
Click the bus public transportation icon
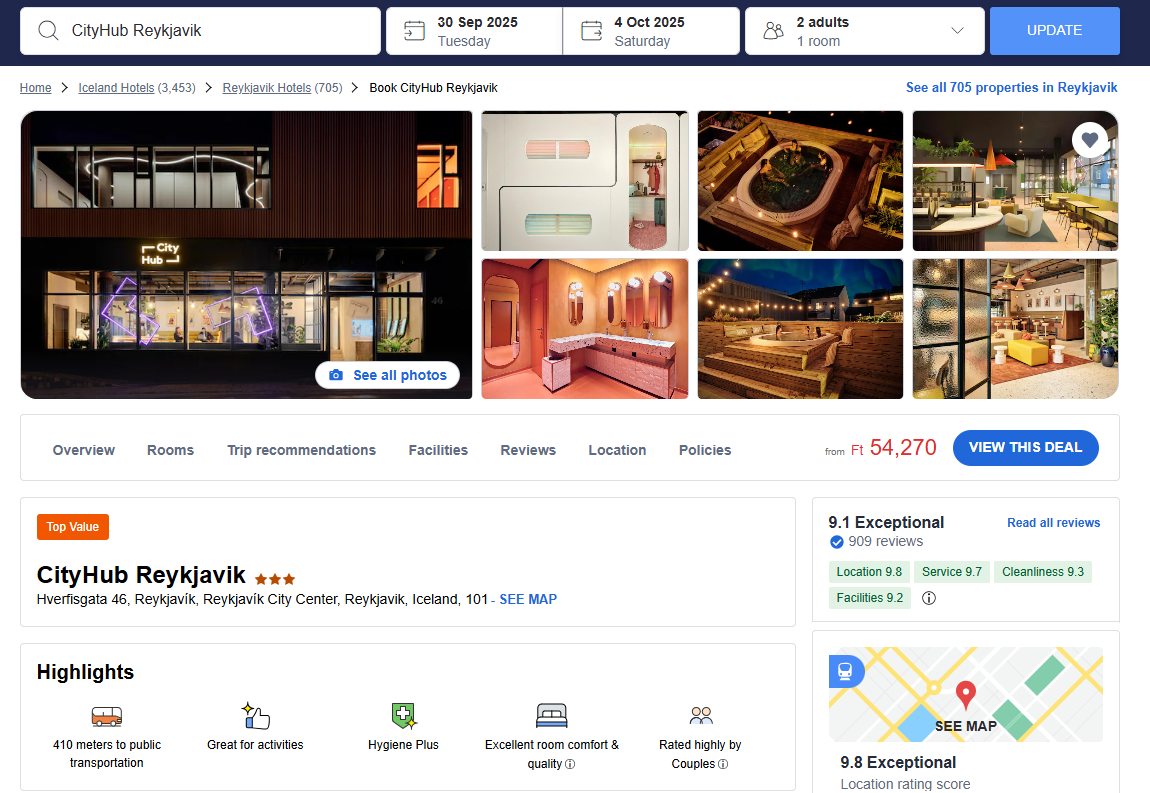click(107, 716)
